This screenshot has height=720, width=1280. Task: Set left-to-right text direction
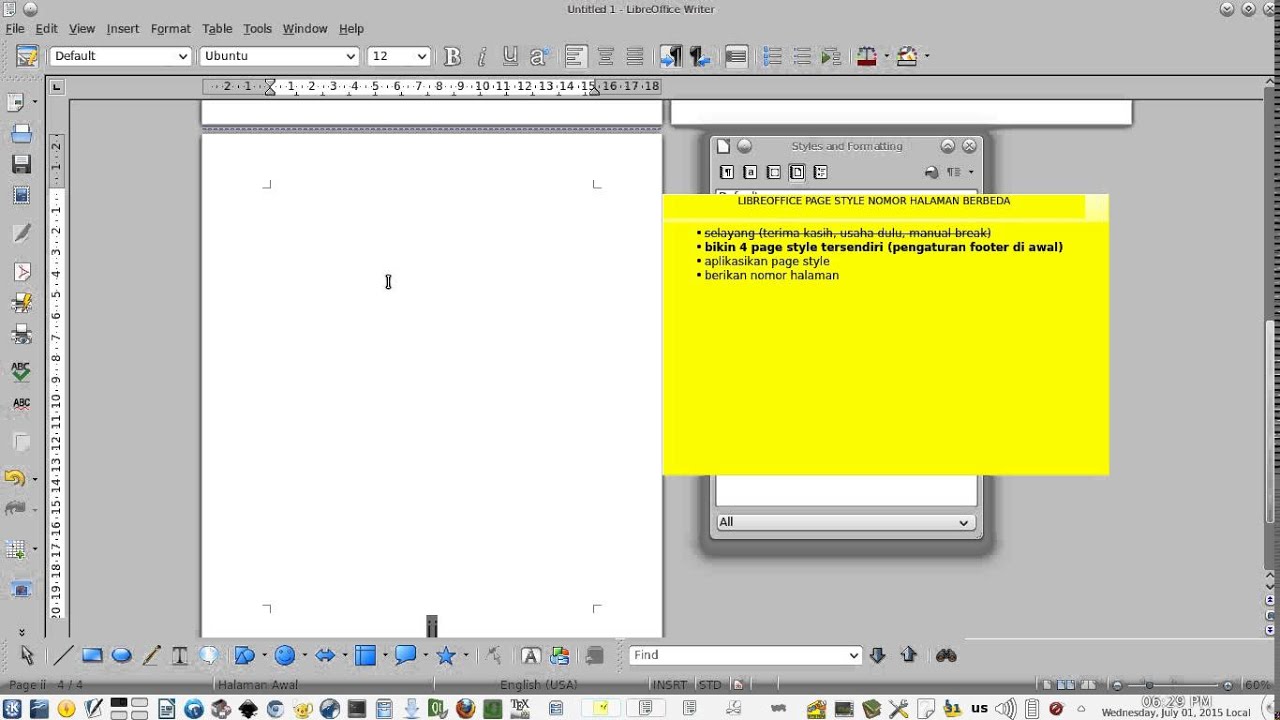click(671, 56)
